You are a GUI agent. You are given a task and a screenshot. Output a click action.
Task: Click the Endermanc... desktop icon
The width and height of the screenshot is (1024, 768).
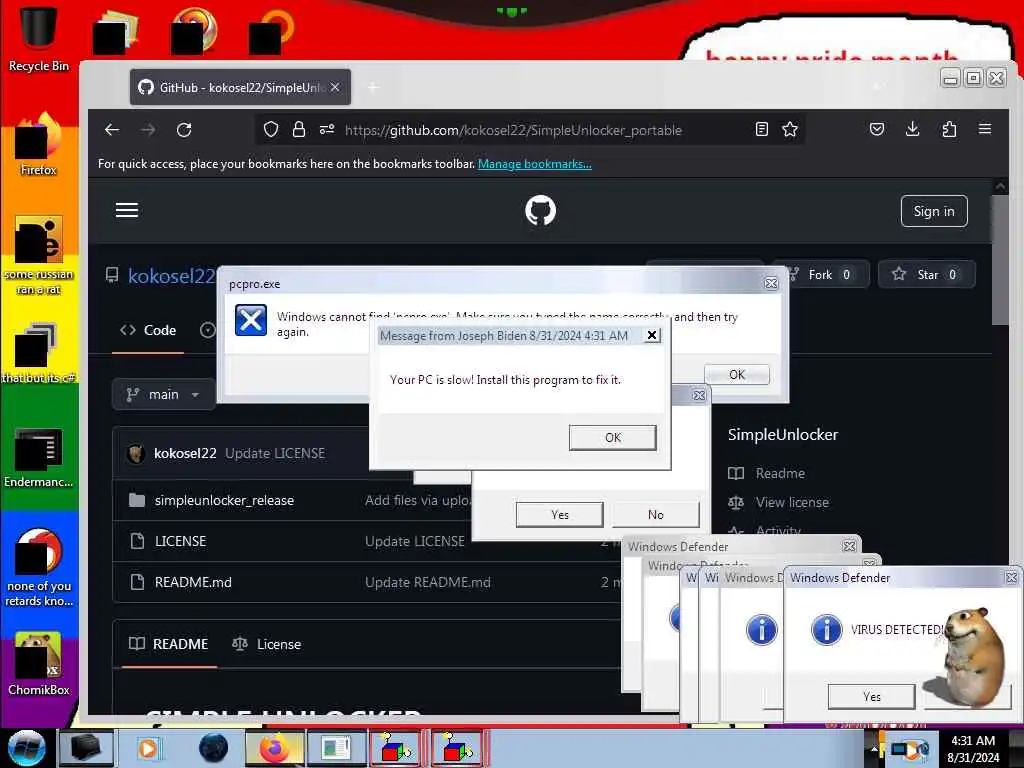point(38,457)
